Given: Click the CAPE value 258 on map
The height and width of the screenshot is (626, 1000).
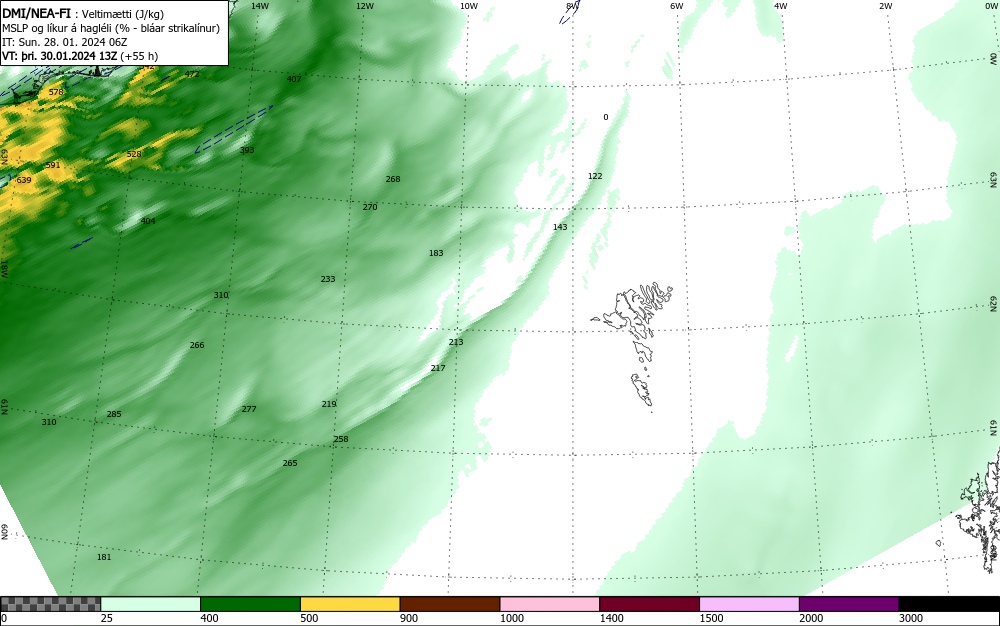Looking at the screenshot, I should pyautogui.click(x=341, y=439).
